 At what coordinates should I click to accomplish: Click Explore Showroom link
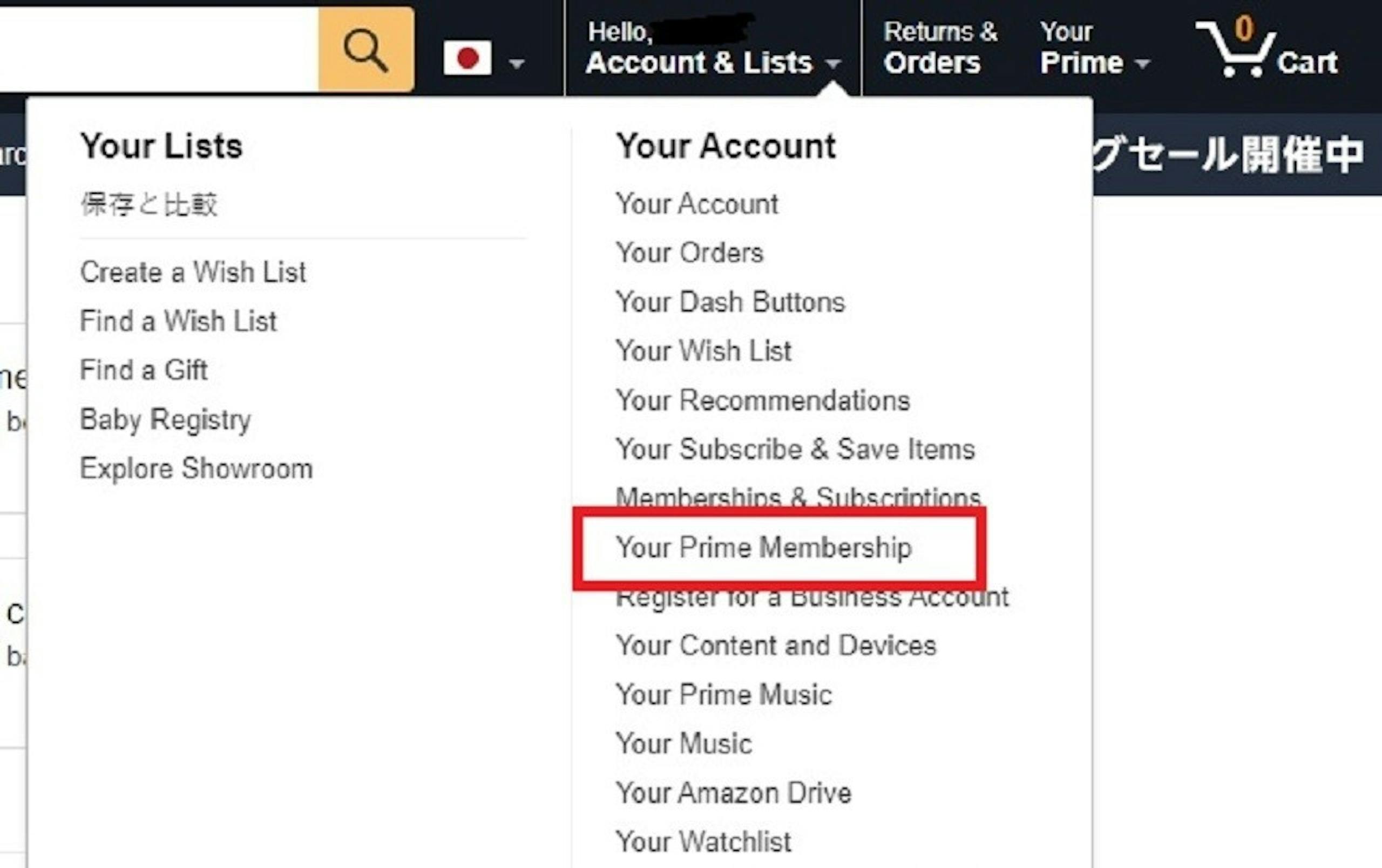click(x=197, y=469)
